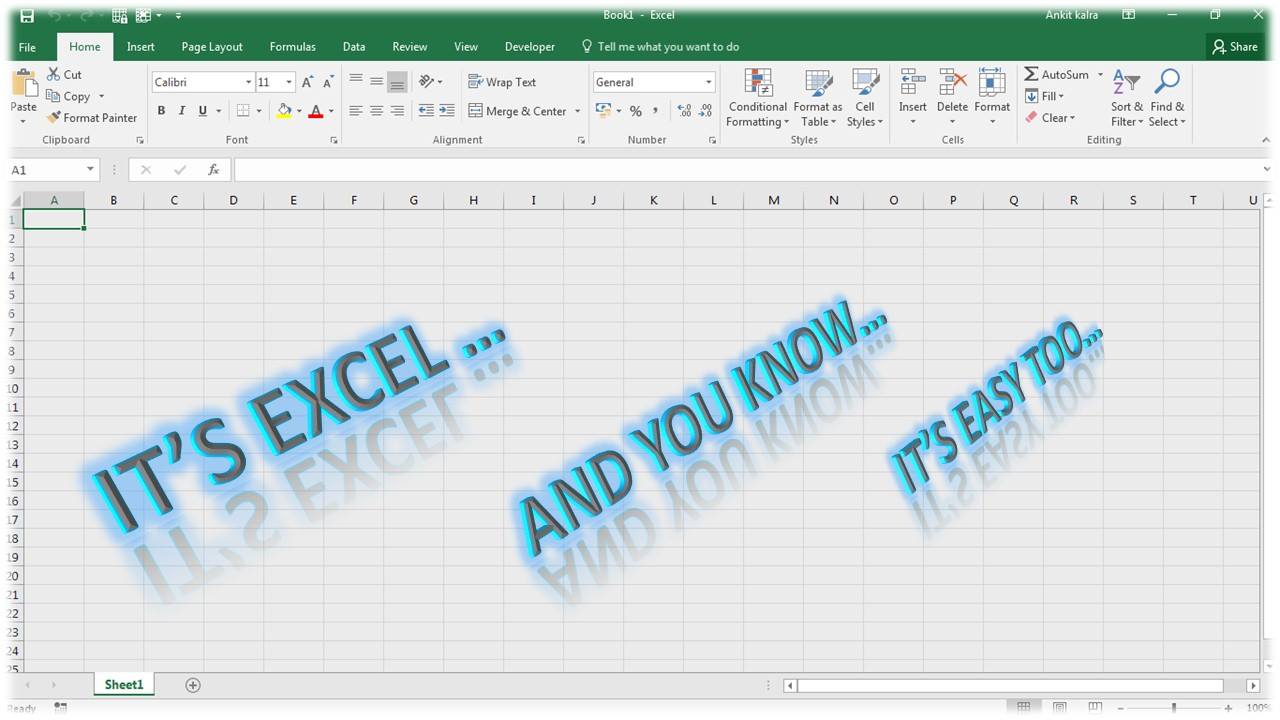
Task: Select the Sheet1 sheet tab
Action: click(x=124, y=685)
